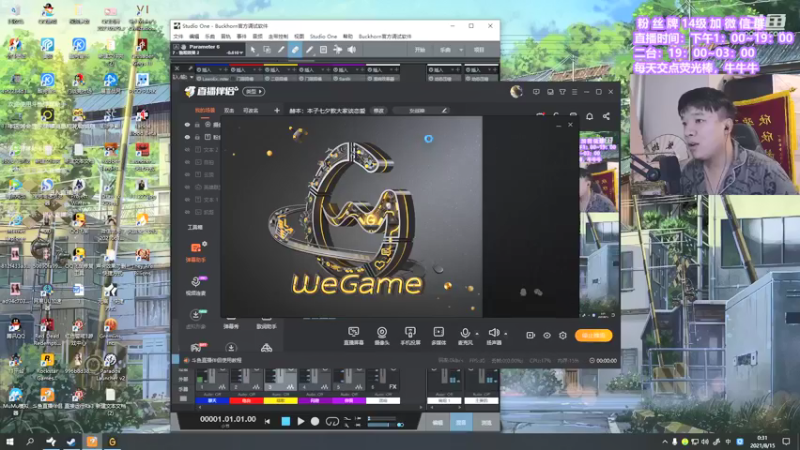Screen dimensions: 800x450
Task: Open the first menu in Studio One menu bar
Action: click(x=178, y=37)
